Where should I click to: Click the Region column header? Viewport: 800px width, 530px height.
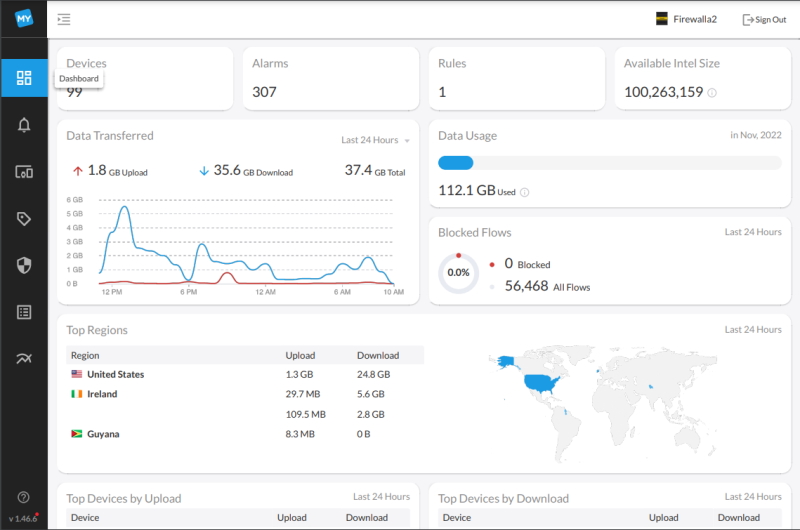(85, 356)
